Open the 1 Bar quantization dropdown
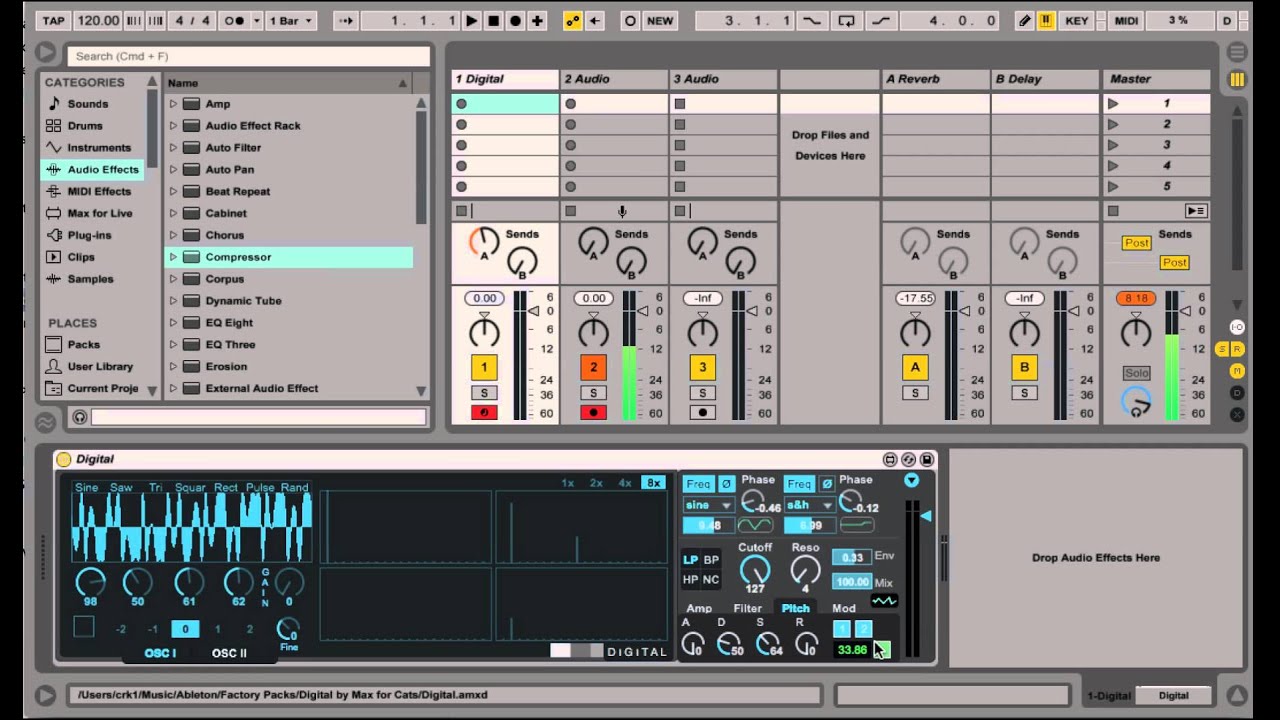Viewport: 1280px width, 720px height. [291, 20]
